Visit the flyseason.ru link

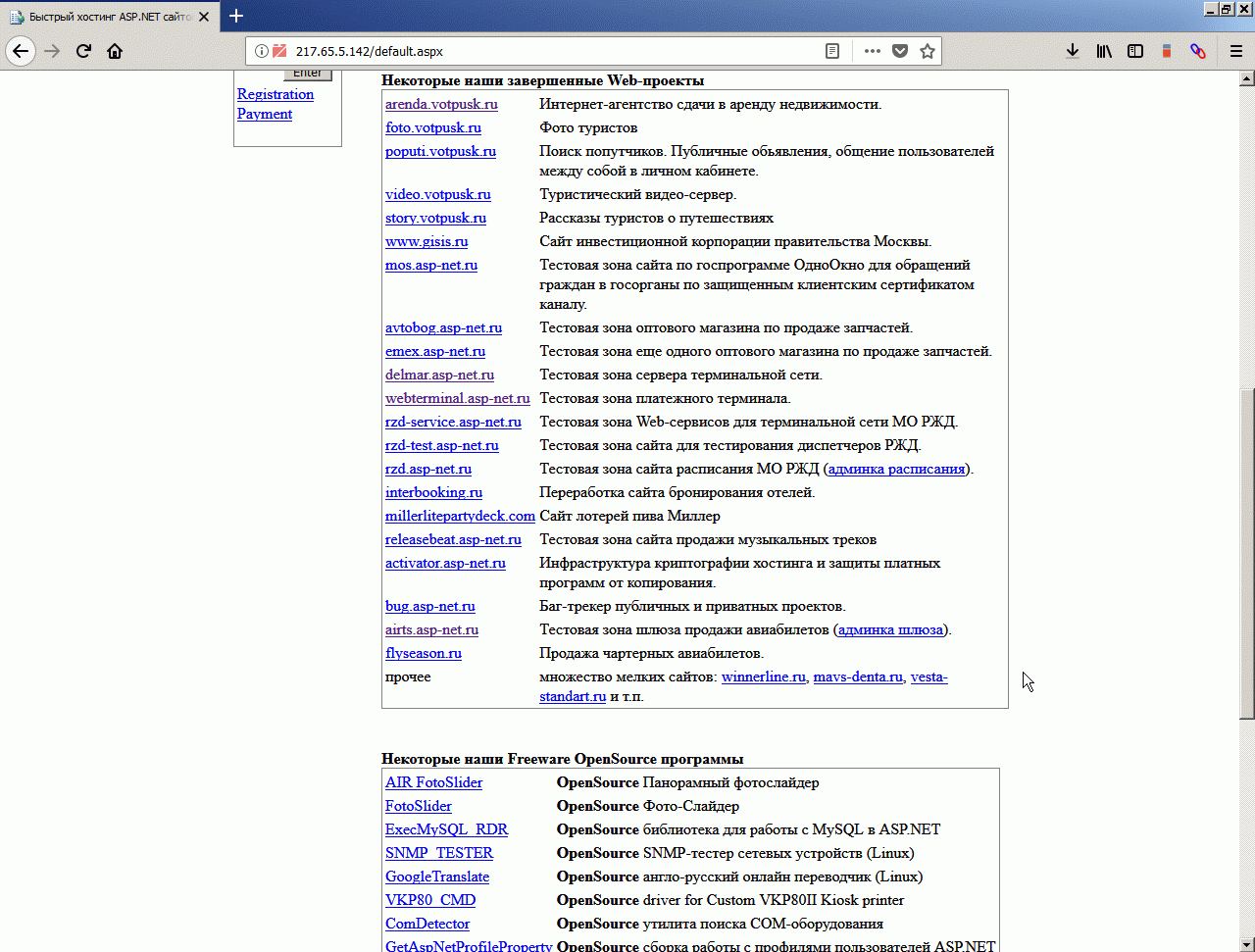pyautogui.click(x=424, y=653)
